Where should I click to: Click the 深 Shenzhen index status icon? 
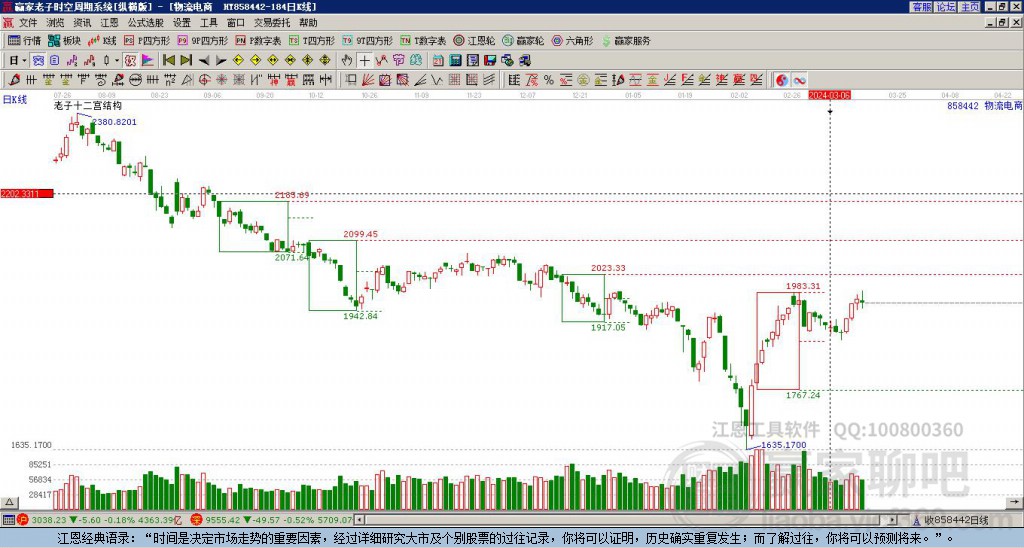196,520
